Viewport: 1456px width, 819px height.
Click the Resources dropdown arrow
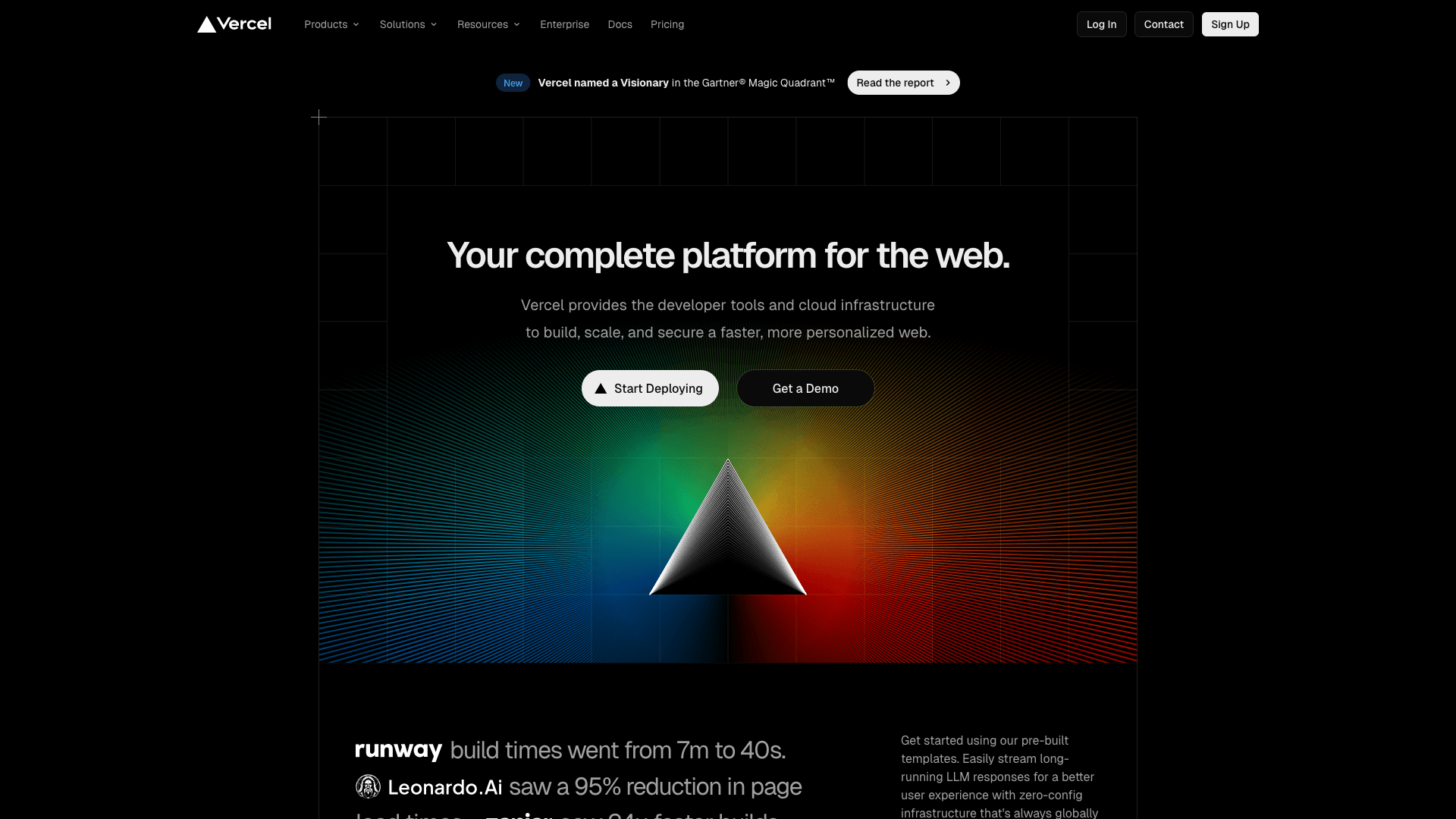(x=516, y=24)
